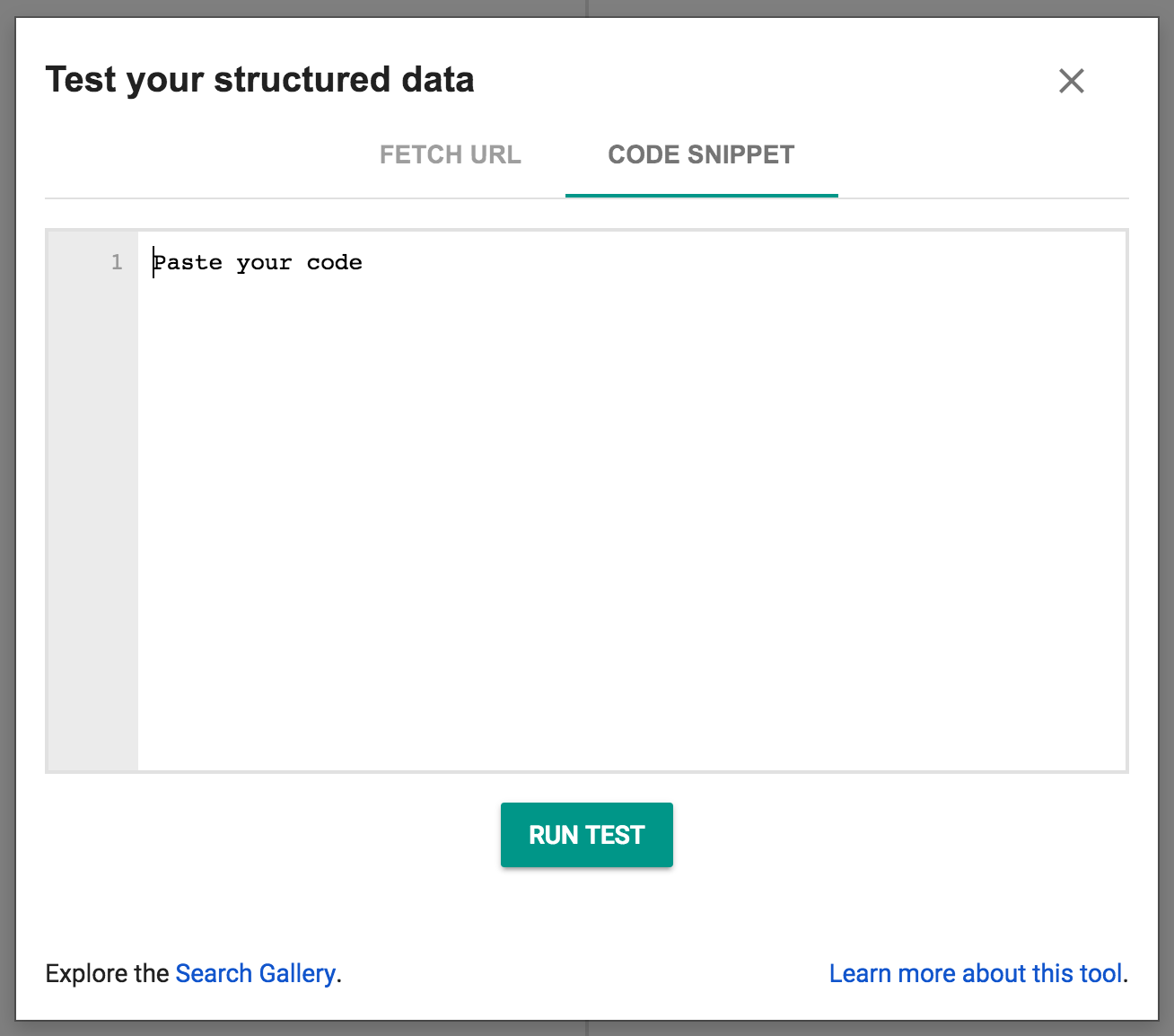Click the Paste your code placeholder text
The width and height of the screenshot is (1174, 1036).
tap(258, 262)
